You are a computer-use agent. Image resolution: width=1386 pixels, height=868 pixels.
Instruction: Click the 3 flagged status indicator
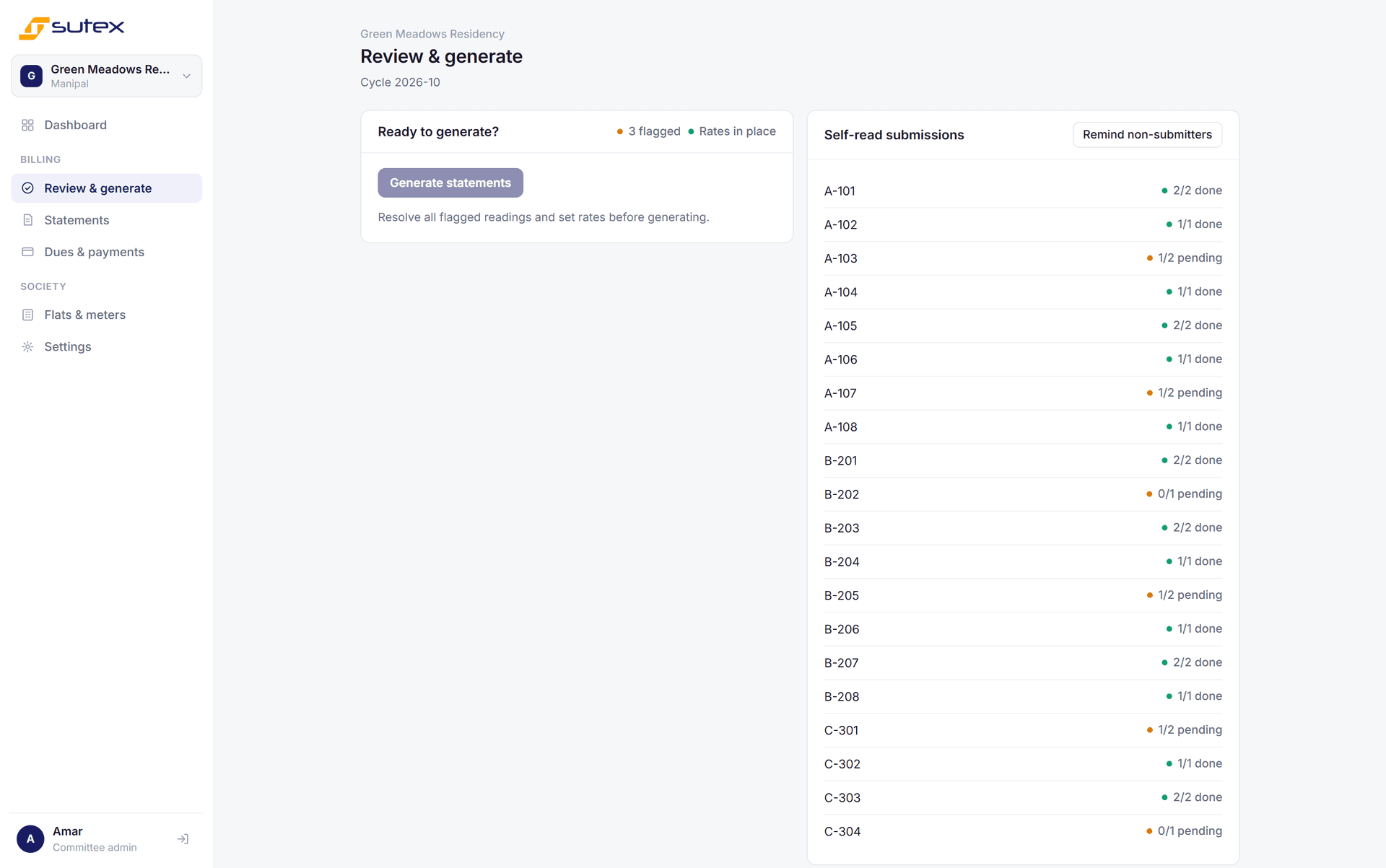point(648,131)
